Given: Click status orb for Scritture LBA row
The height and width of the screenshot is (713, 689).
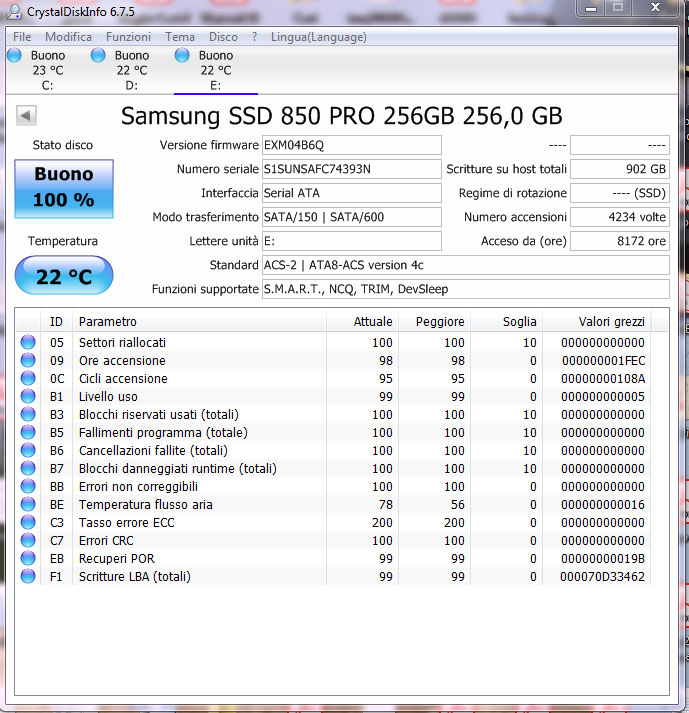Looking at the screenshot, I should [28, 576].
